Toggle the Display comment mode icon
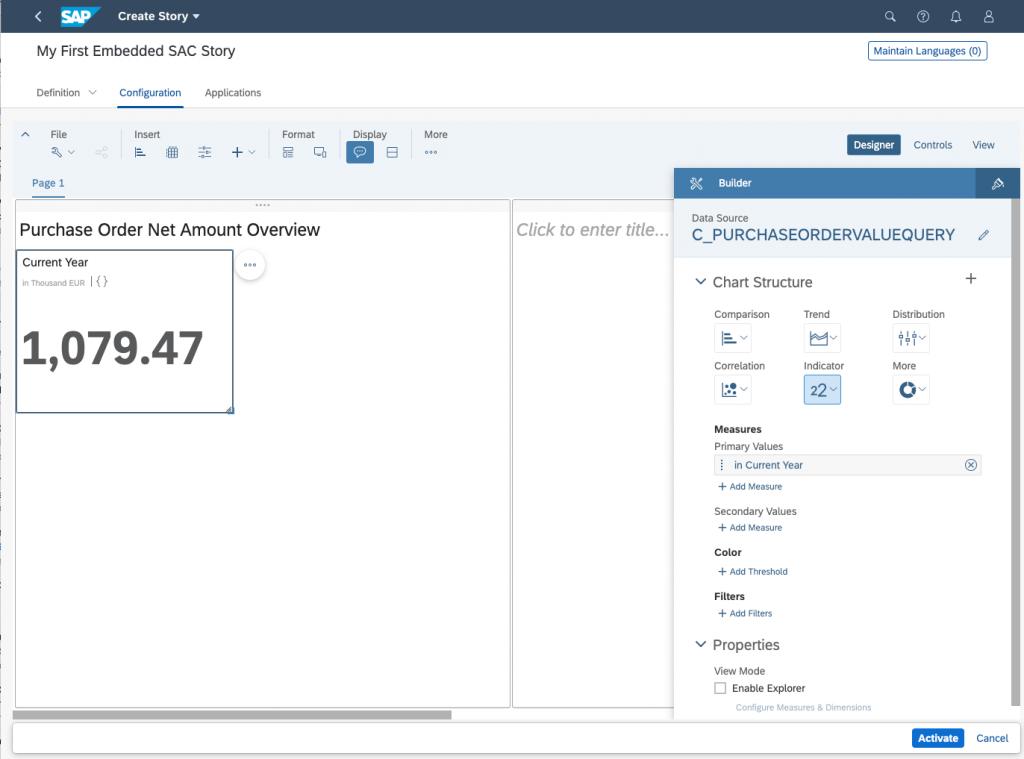The height and width of the screenshot is (759, 1024). click(360, 152)
